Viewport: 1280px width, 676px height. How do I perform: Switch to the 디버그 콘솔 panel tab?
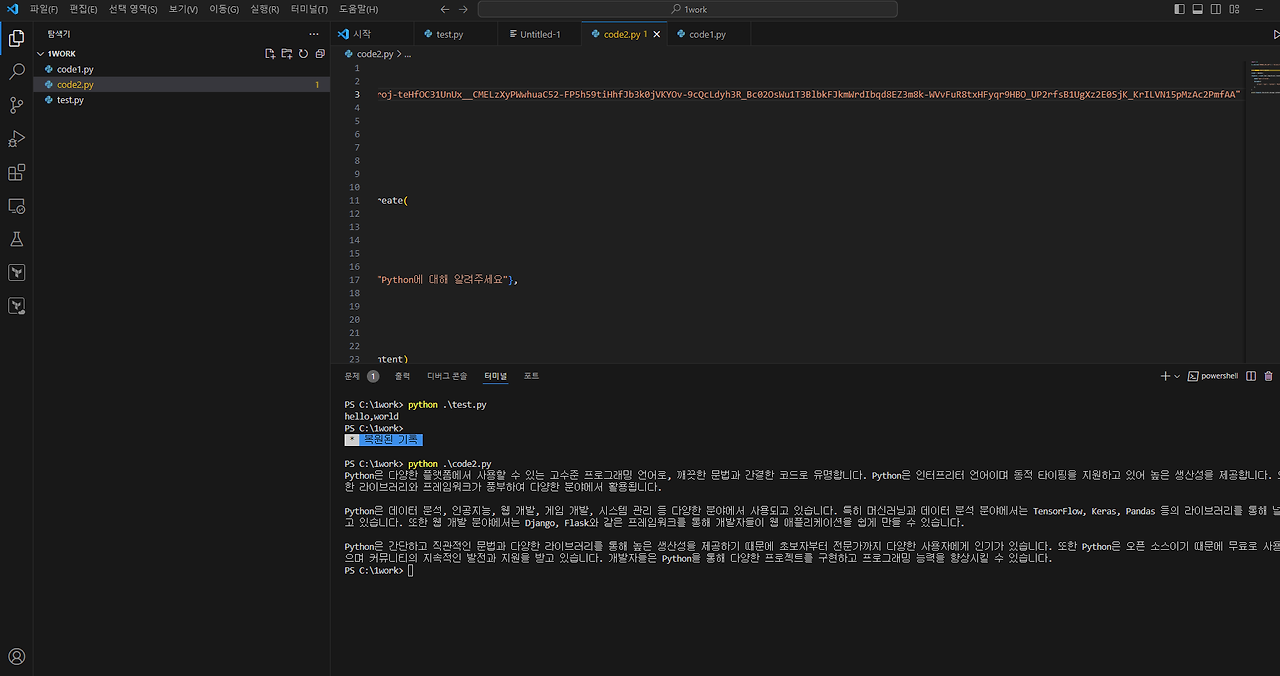point(447,376)
